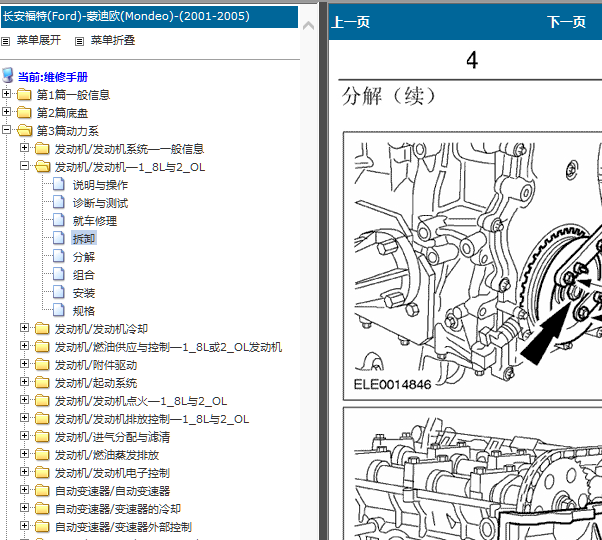This screenshot has width=602, height=540.
Task: Click the document icon beside 分解
Action: [59, 256]
